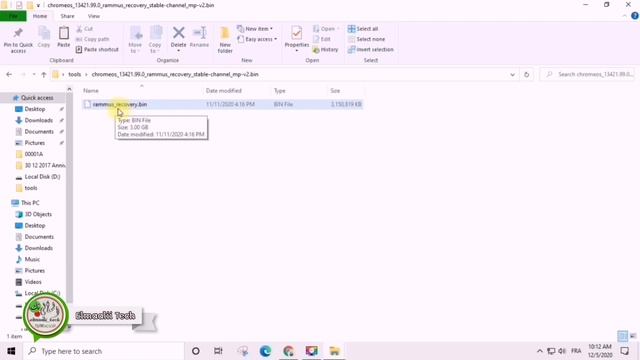Viewport: 640px width, 360px height.
Task: Click Paste shortcut in ribbon
Action: pos(97,49)
